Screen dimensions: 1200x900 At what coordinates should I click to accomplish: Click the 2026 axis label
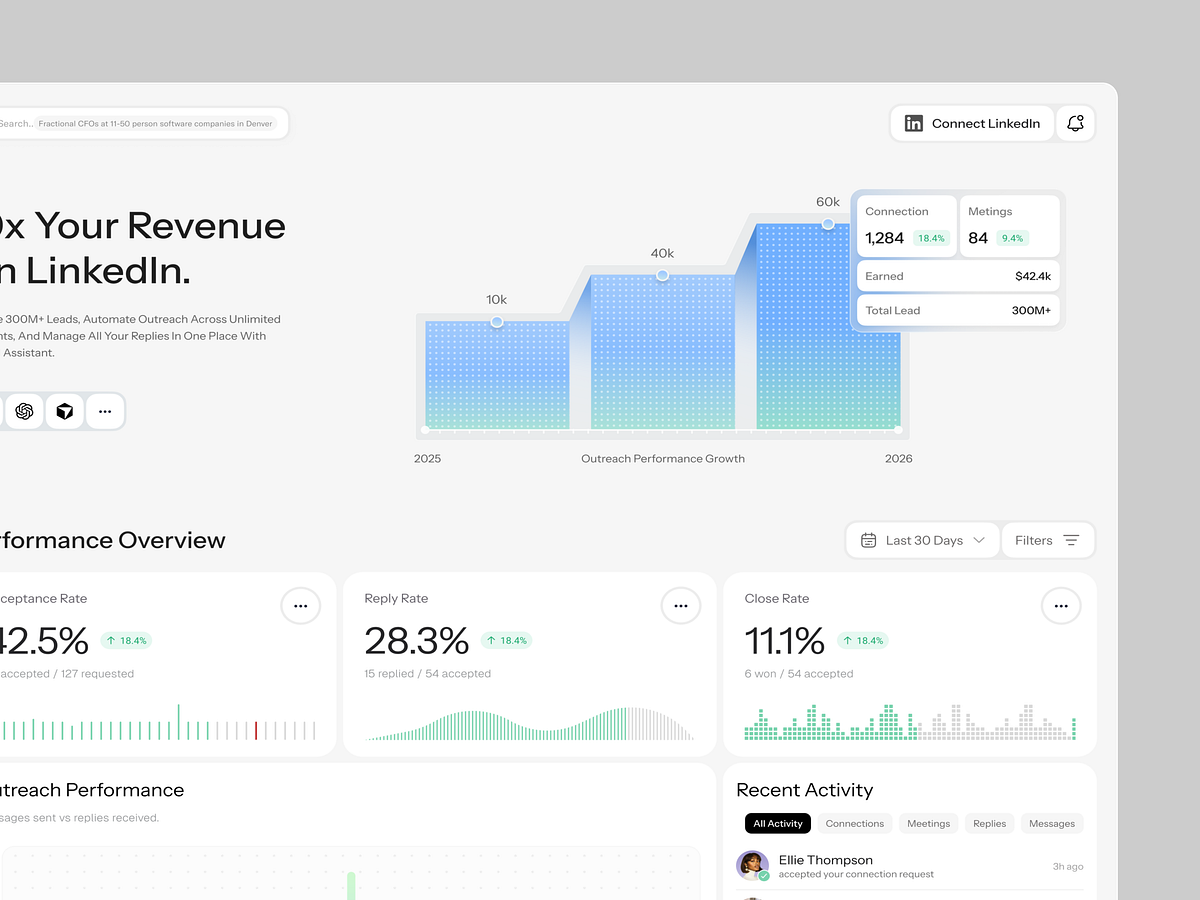click(899, 459)
